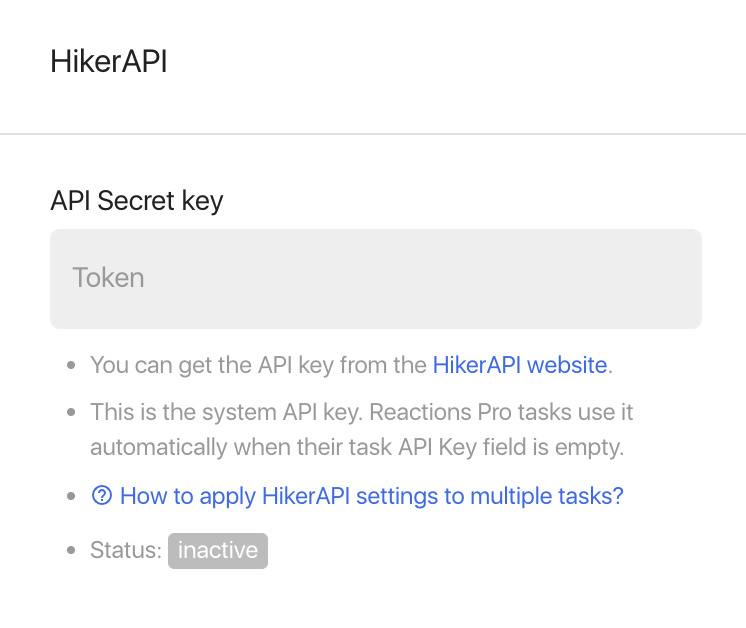
Task: Click the inactive status badge
Action: tap(218, 550)
